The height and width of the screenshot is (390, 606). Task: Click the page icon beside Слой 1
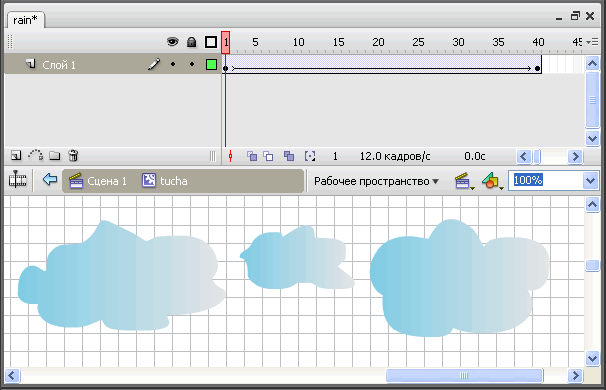coord(31,63)
